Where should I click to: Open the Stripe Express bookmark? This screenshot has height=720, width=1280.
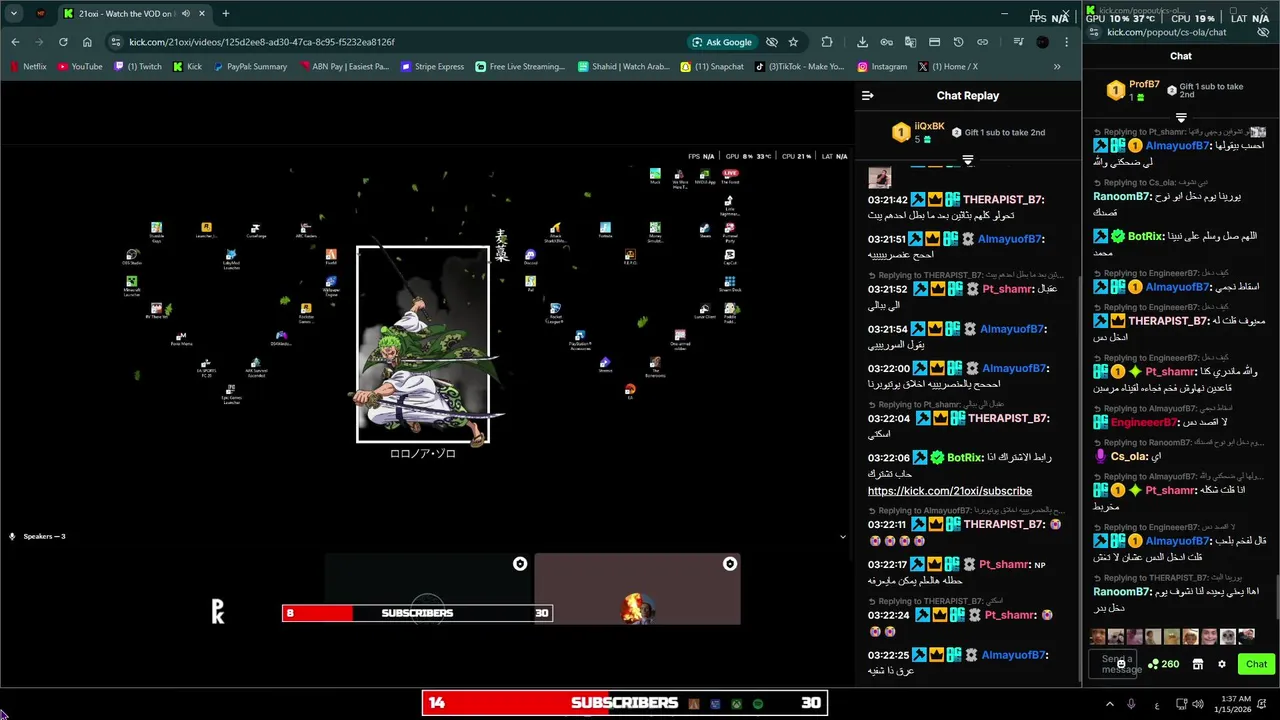pos(433,67)
